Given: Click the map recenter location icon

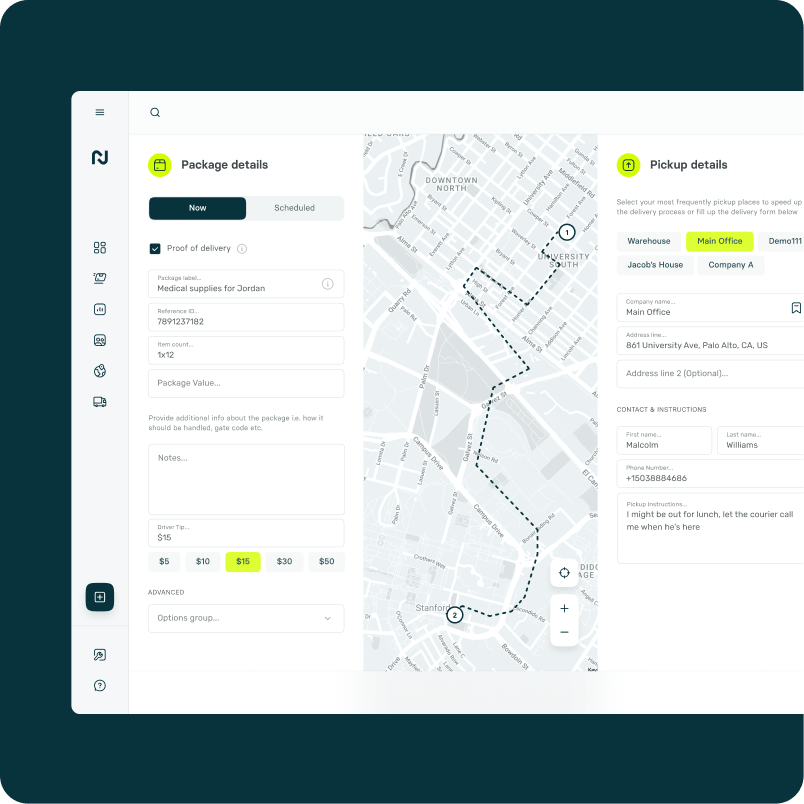Looking at the screenshot, I should coord(564,573).
